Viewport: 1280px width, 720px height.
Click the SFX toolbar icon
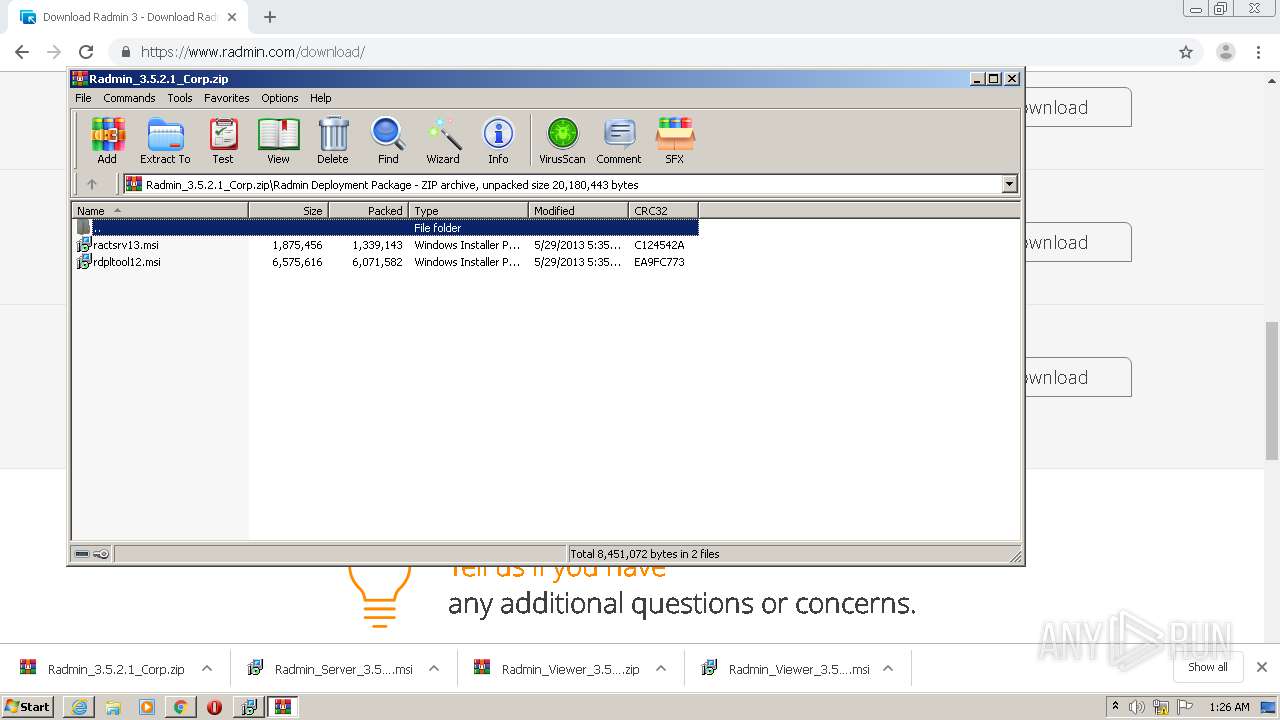[x=675, y=140]
